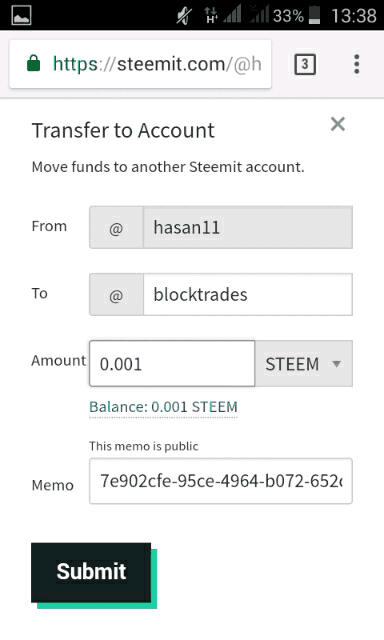Open the browser three-dot menu

pos(357,64)
